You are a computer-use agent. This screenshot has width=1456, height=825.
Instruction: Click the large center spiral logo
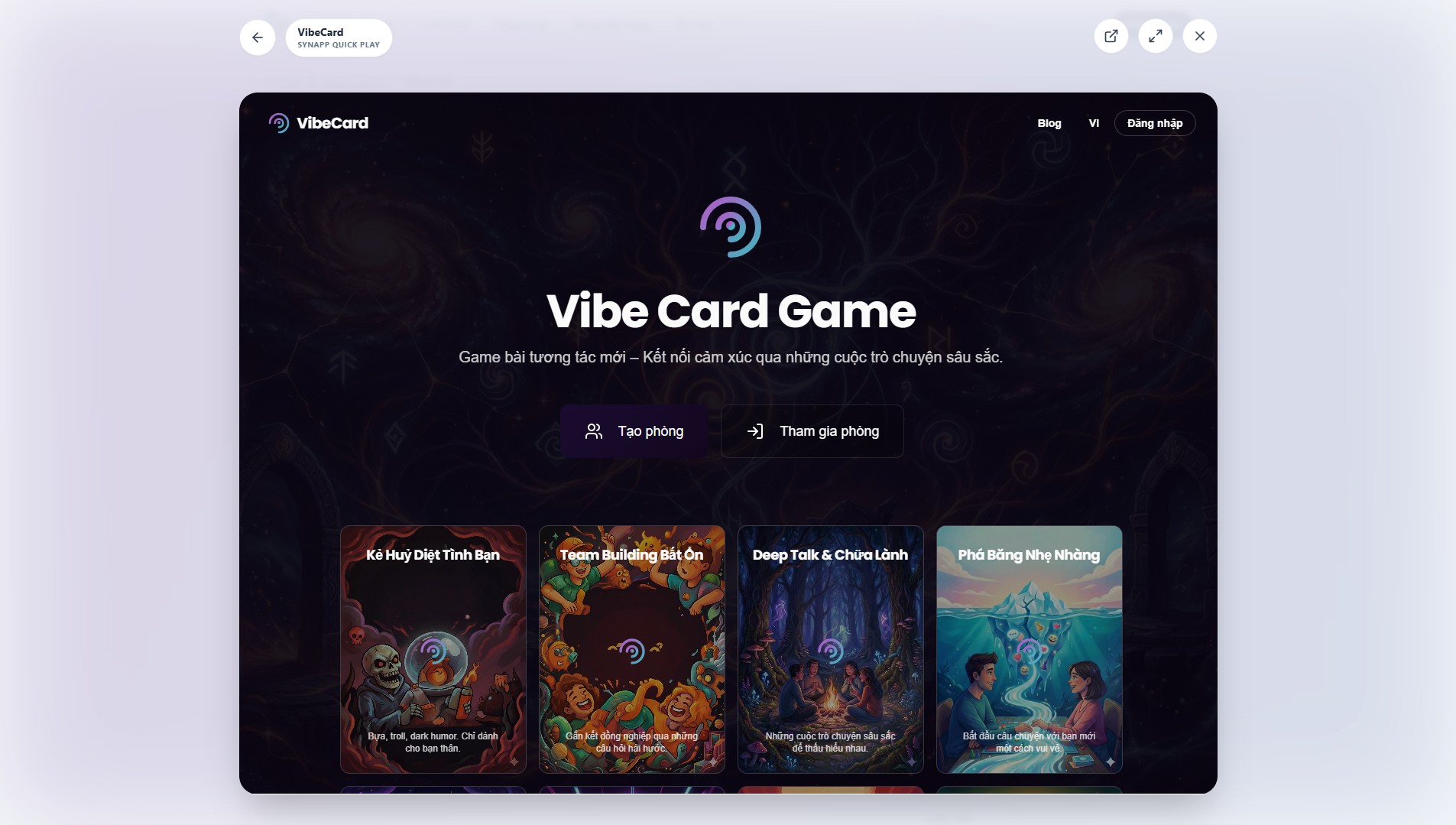(731, 227)
